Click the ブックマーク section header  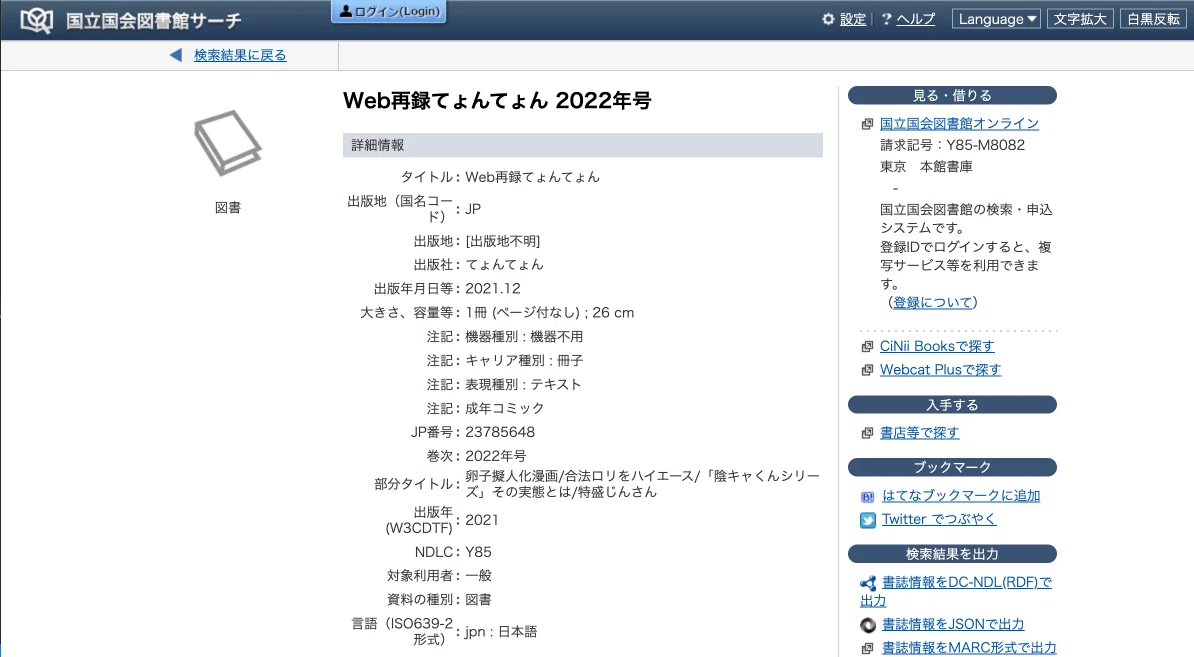click(952, 467)
